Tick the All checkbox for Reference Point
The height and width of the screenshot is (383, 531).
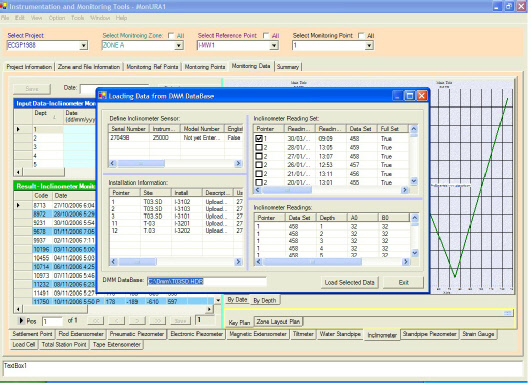pos(266,36)
